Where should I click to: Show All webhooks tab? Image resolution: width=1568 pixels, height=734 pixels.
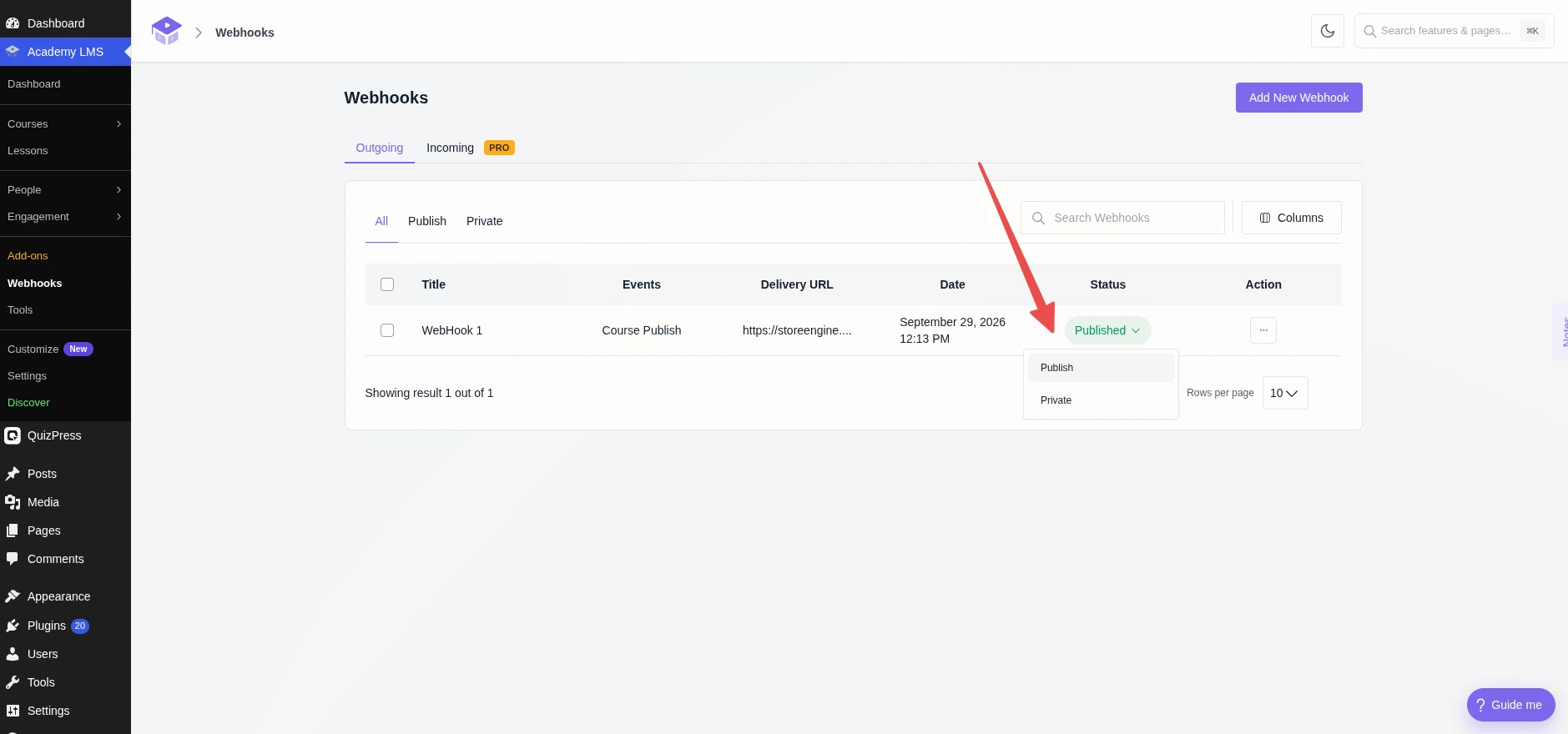tap(381, 221)
